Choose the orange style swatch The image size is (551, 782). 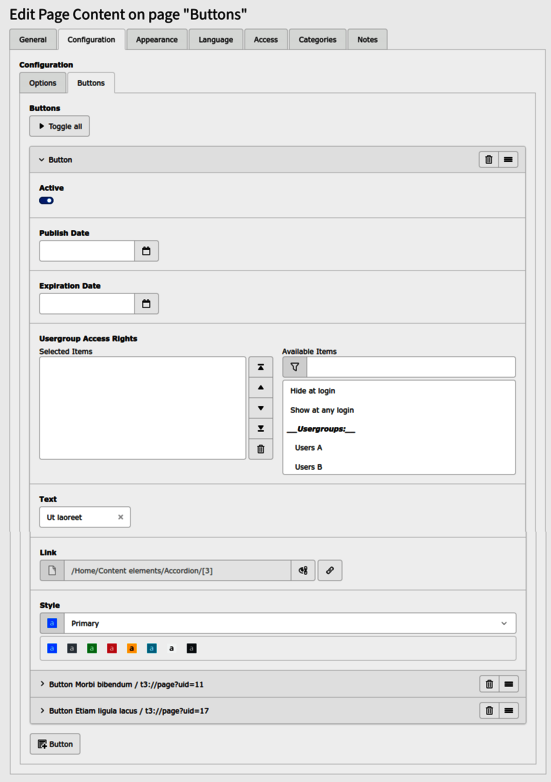pyautogui.click(x=132, y=648)
